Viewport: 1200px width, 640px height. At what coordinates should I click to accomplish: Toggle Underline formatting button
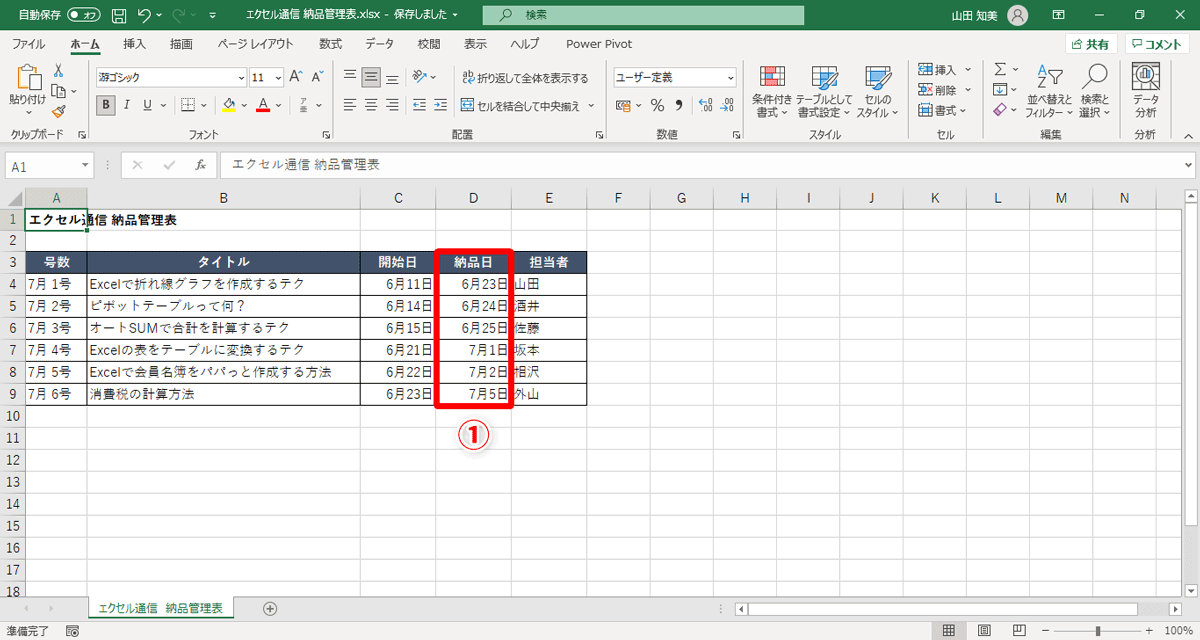[x=147, y=104]
